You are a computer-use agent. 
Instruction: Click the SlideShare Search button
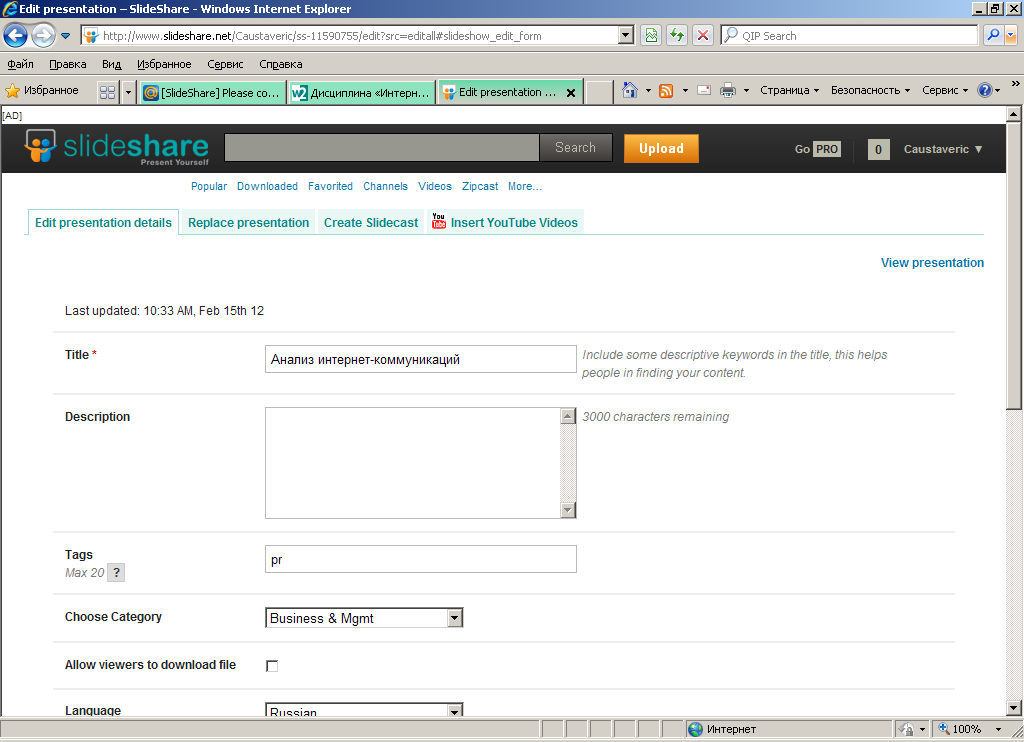click(575, 148)
